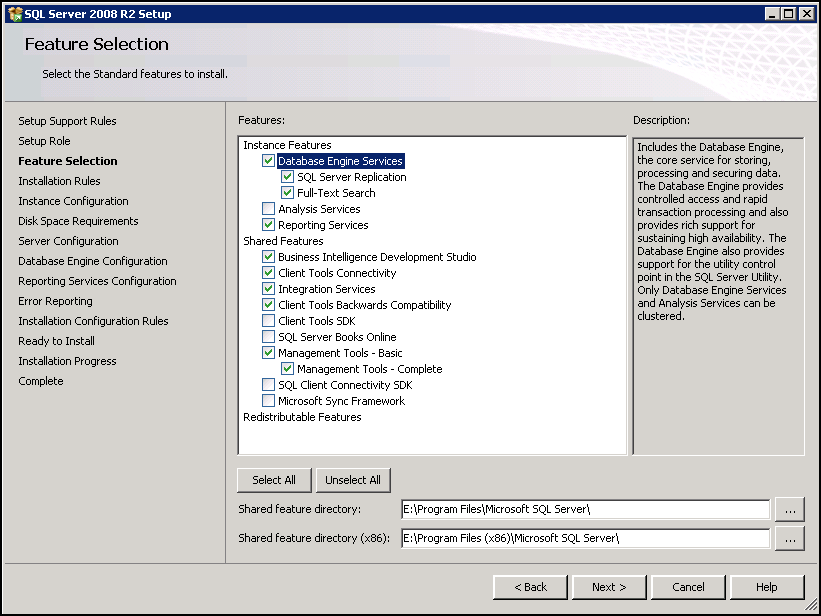Enable Analysis Services
Screen dimensions: 821x616
click(x=267, y=209)
